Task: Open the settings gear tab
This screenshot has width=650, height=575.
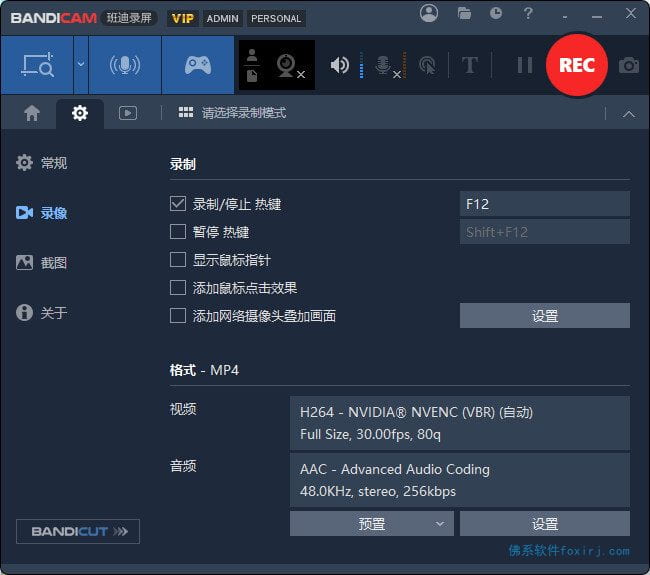Action: (80, 113)
